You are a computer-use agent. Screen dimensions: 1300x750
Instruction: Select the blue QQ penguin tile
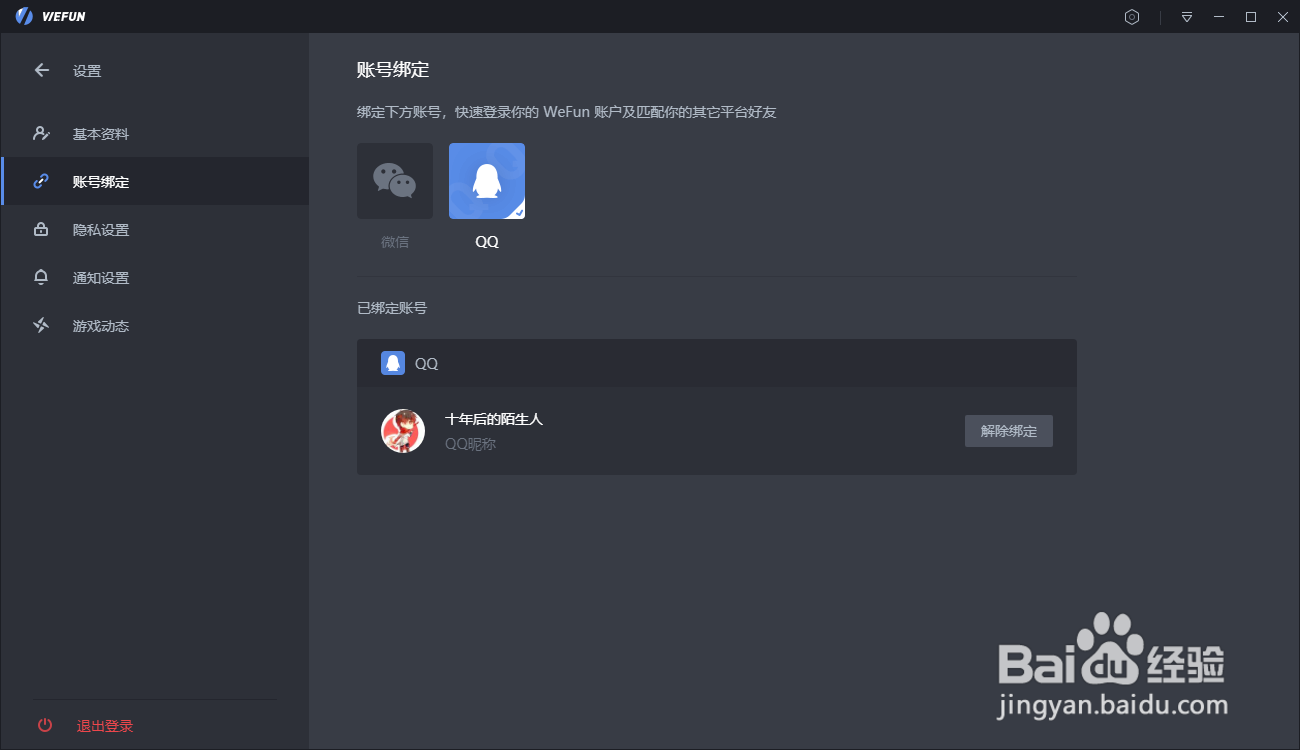coord(487,181)
